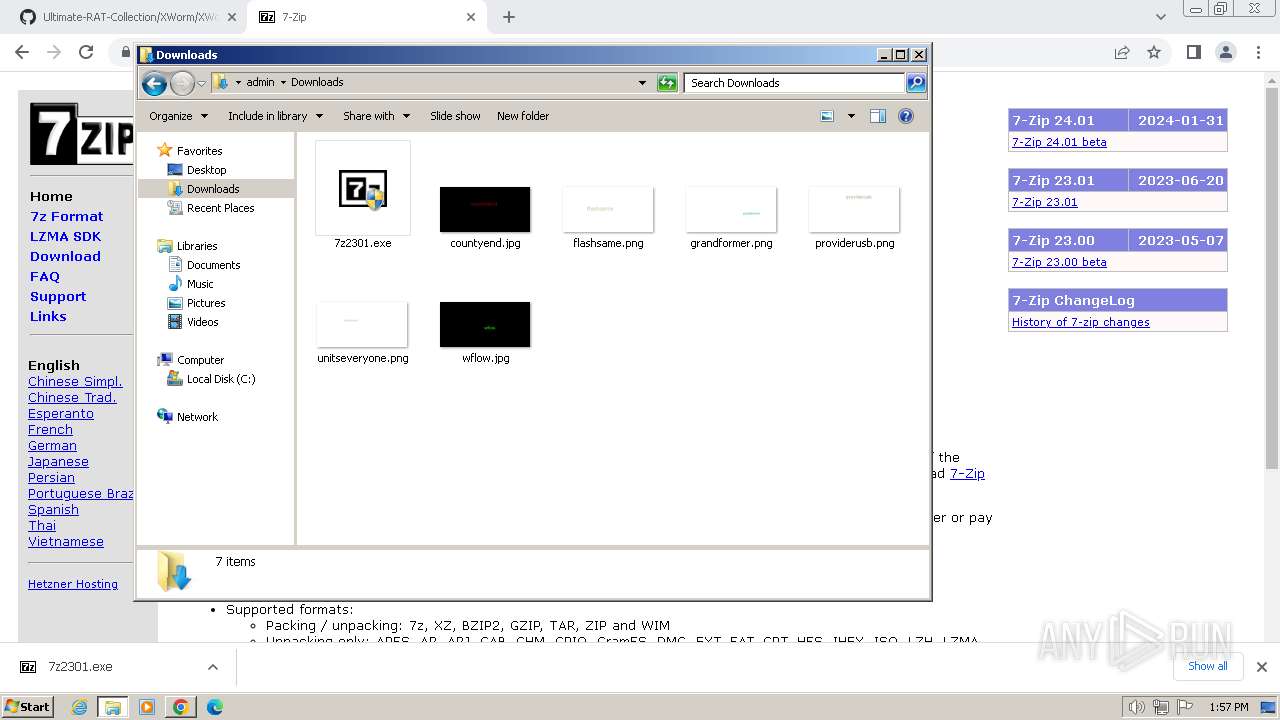Image resolution: width=1280 pixels, height=720 pixels.
Task: Open Chrome three-dot menu
Action: (x=1257, y=52)
